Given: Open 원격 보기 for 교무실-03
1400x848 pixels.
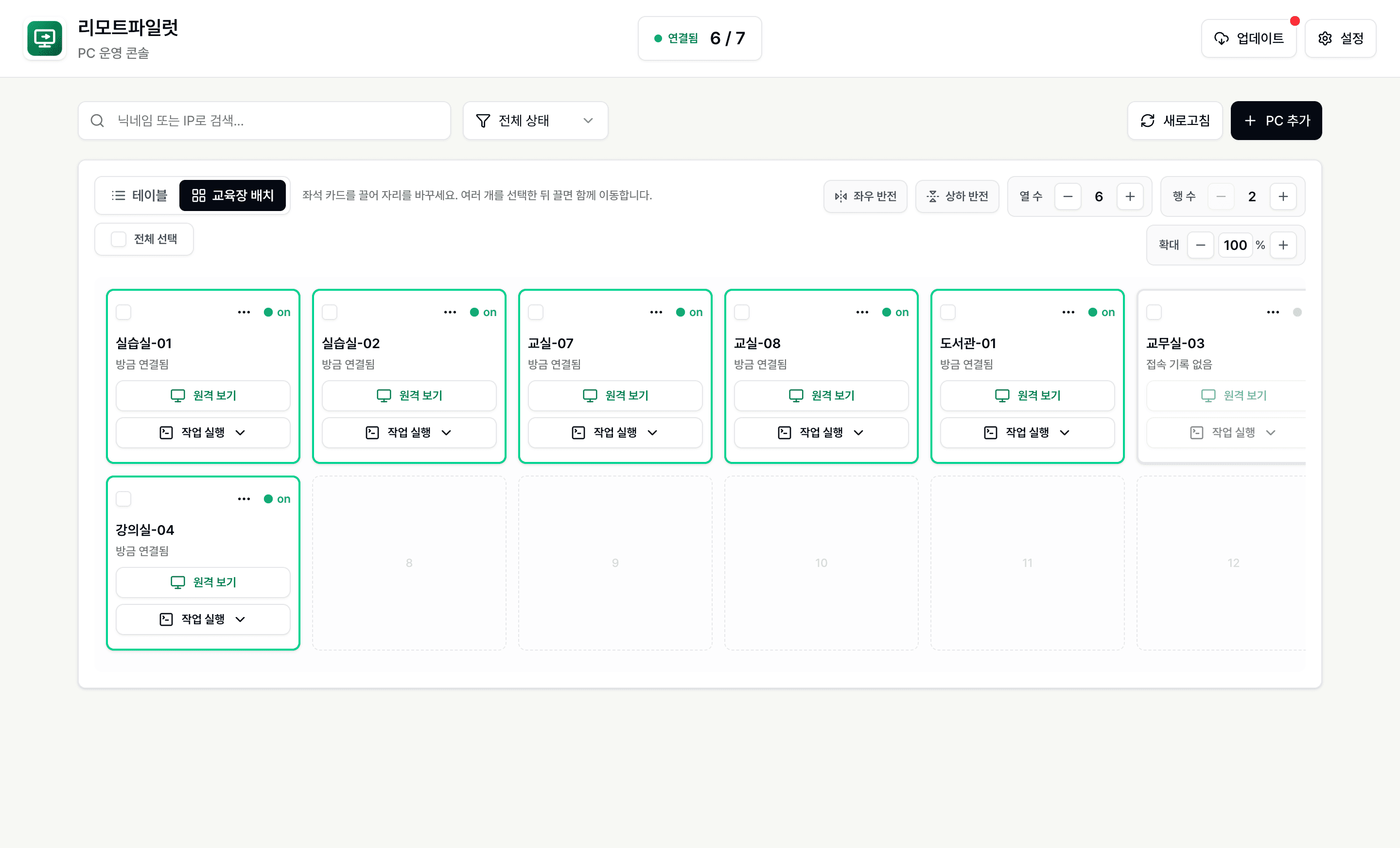Looking at the screenshot, I should 1226,396.
